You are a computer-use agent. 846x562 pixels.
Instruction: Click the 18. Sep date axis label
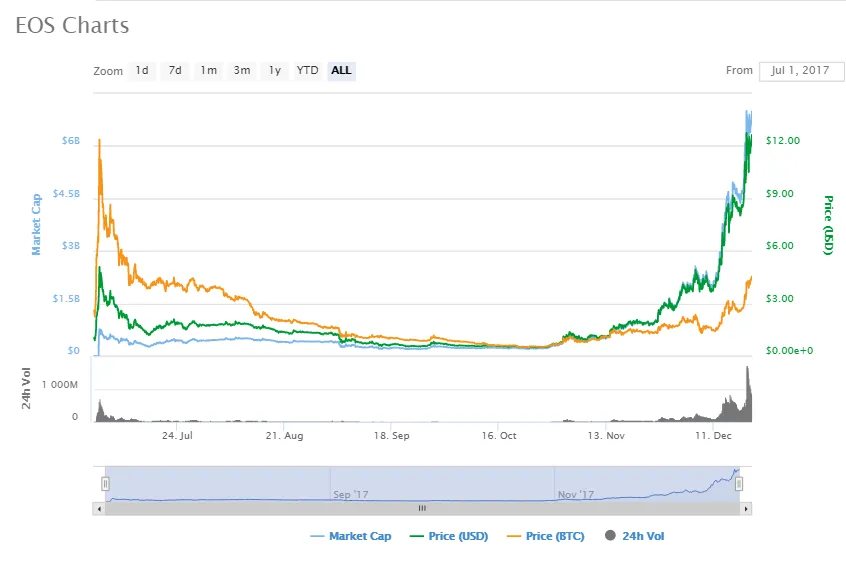tap(392, 436)
